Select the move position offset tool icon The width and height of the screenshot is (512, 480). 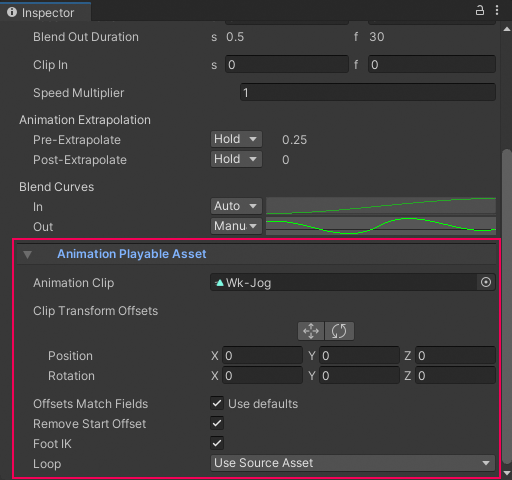pos(311,331)
